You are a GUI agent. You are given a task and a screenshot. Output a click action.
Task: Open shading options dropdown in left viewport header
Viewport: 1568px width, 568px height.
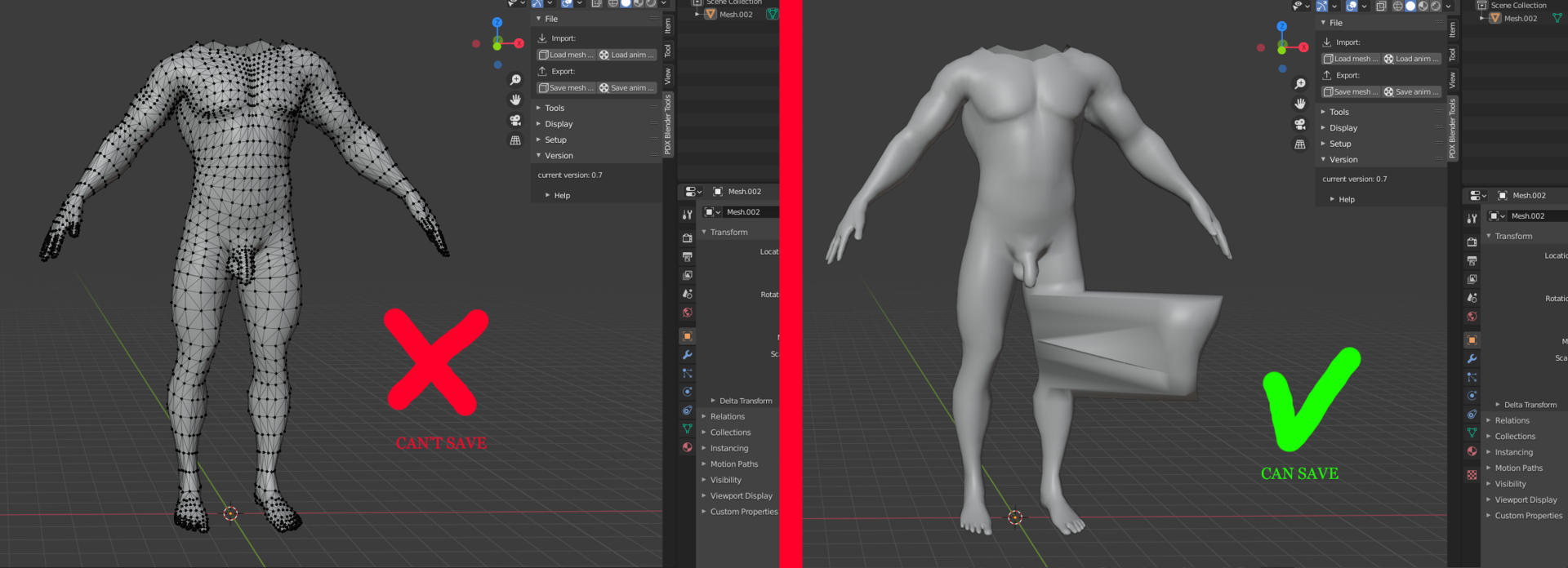pos(663,3)
